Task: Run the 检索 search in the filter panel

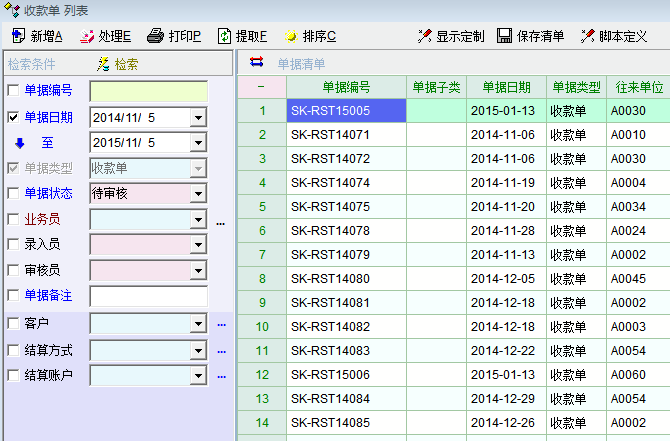Action: tap(118, 64)
